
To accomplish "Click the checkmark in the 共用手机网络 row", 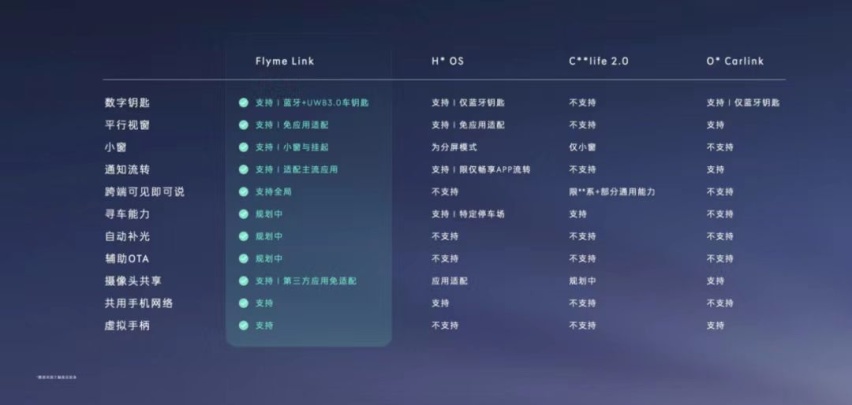I will click(x=243, y=303).
